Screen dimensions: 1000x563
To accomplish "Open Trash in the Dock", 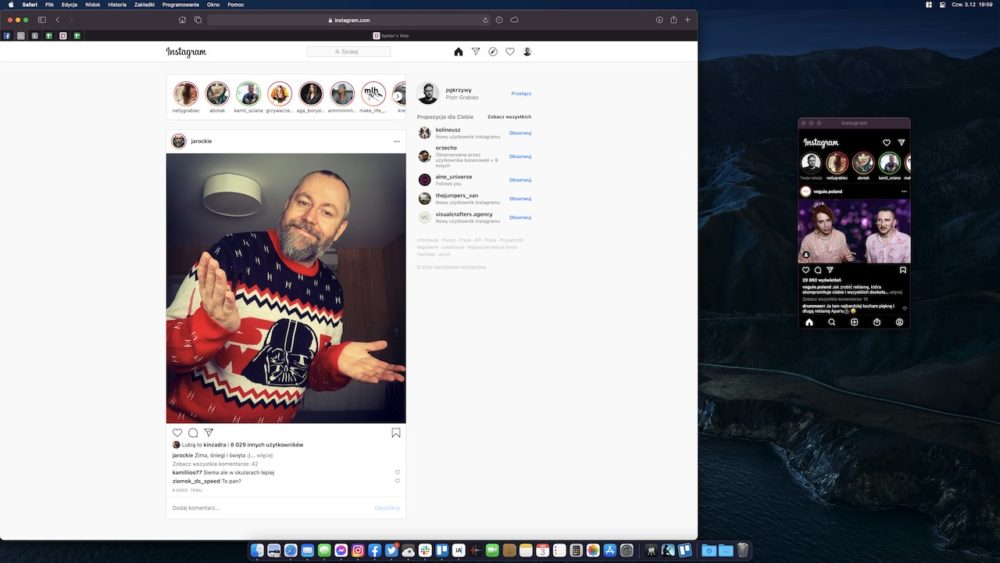I will point(742,550).
